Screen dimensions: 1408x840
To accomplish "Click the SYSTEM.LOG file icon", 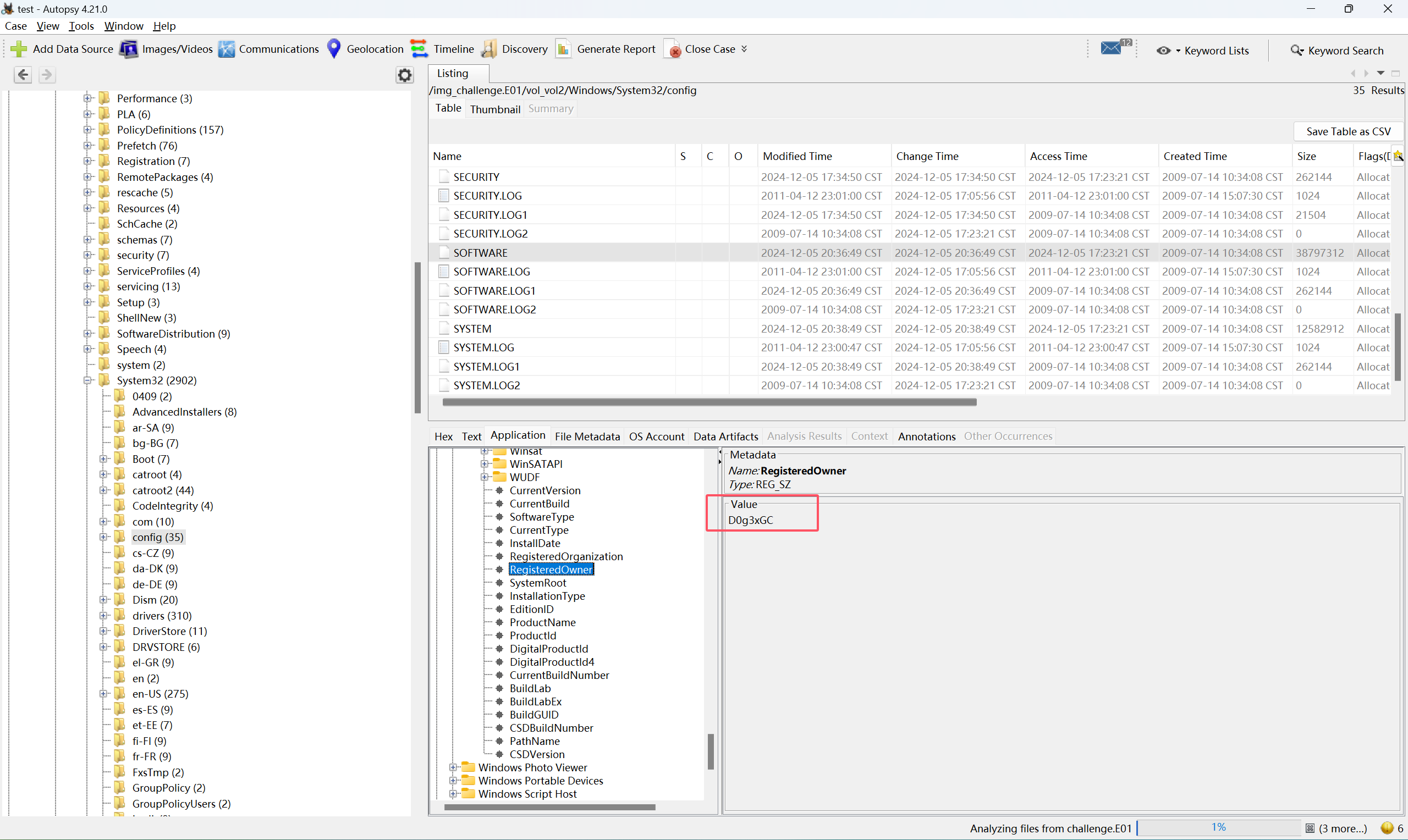I will tap(444, 347).
